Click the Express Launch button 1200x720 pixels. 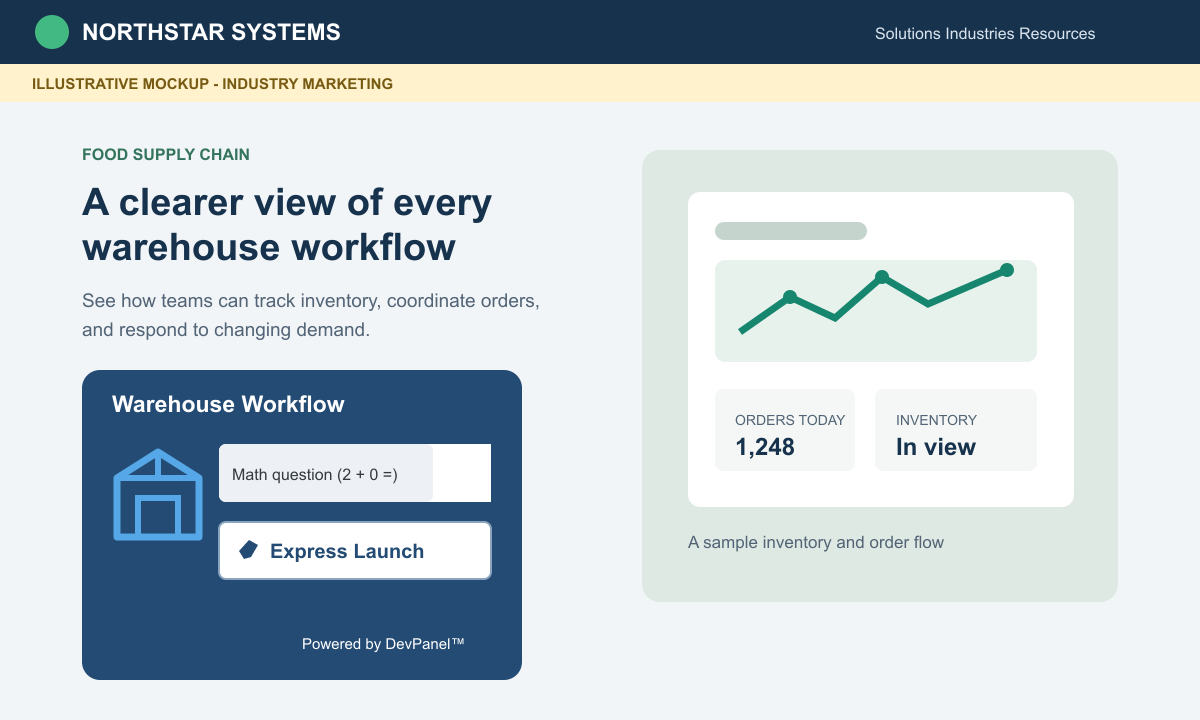coord(355,550)
